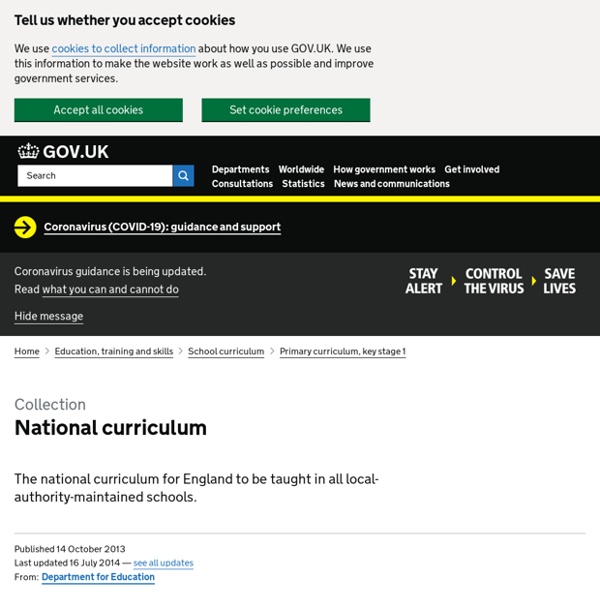This screenshot has height=600, width=600.
Task: Click inside the Search input field
Action: point(95,176)
